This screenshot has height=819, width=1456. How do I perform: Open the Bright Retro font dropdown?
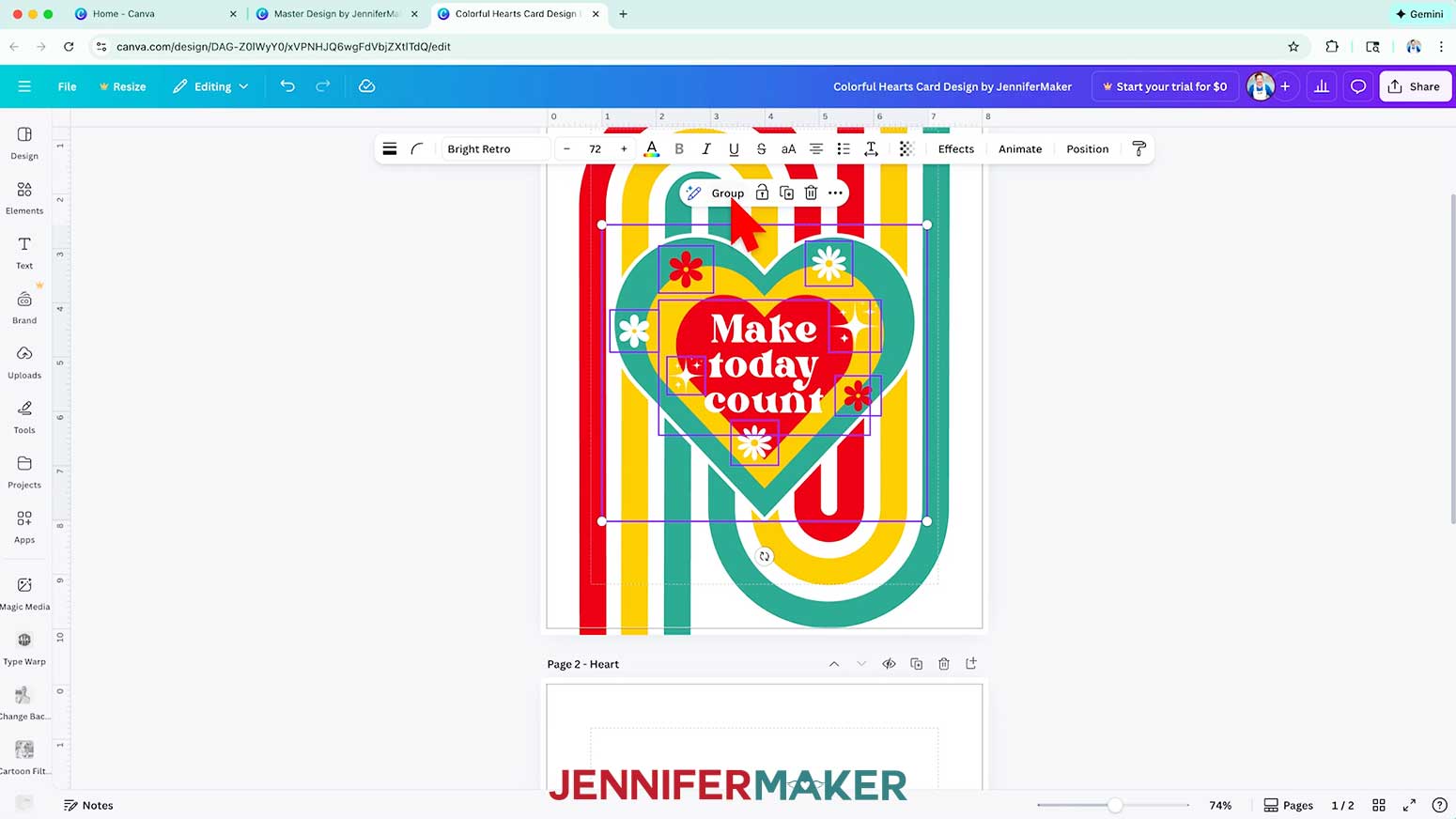click(x=495, y=148)
